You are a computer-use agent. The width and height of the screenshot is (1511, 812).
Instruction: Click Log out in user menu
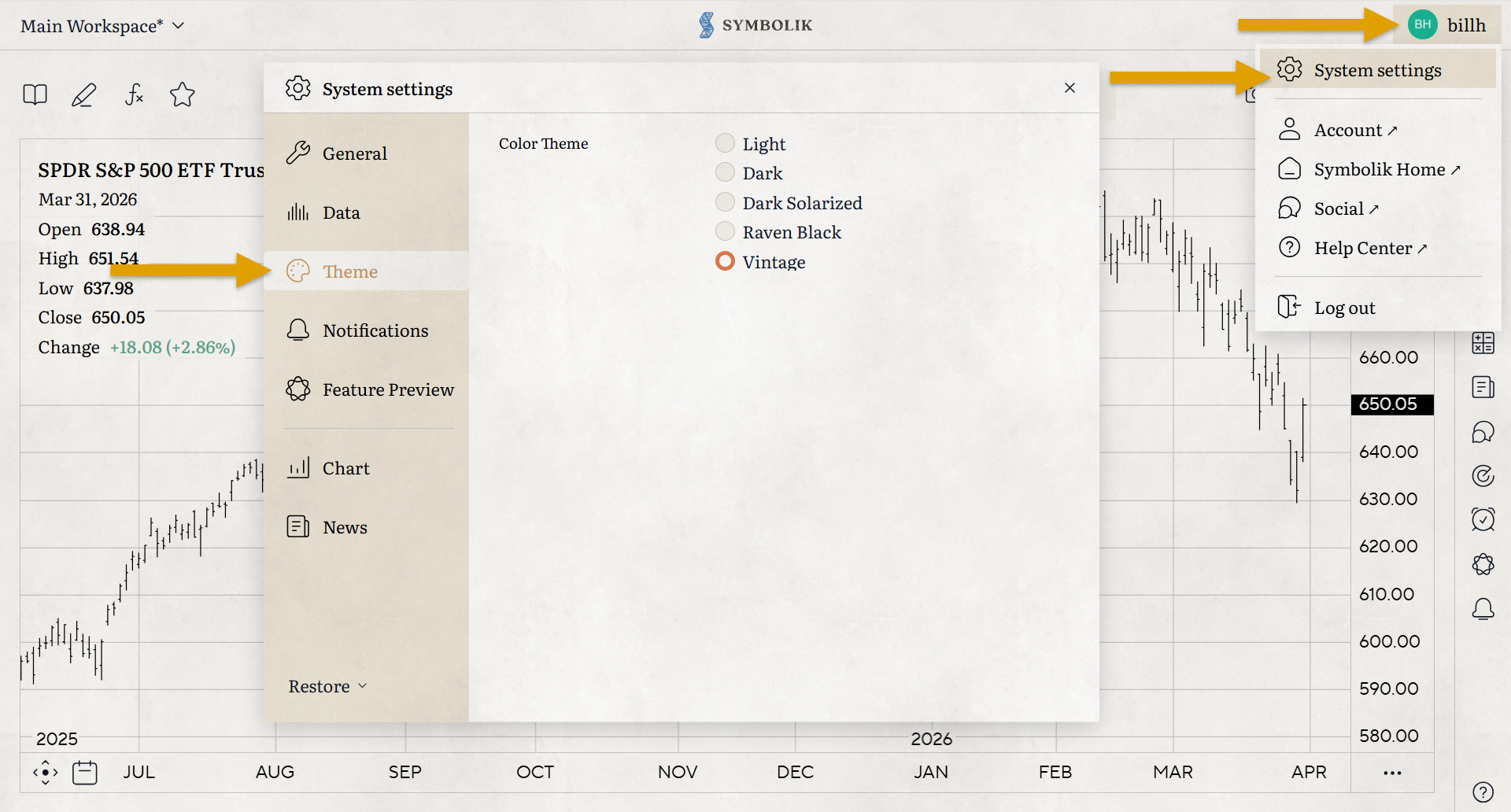1344,308
